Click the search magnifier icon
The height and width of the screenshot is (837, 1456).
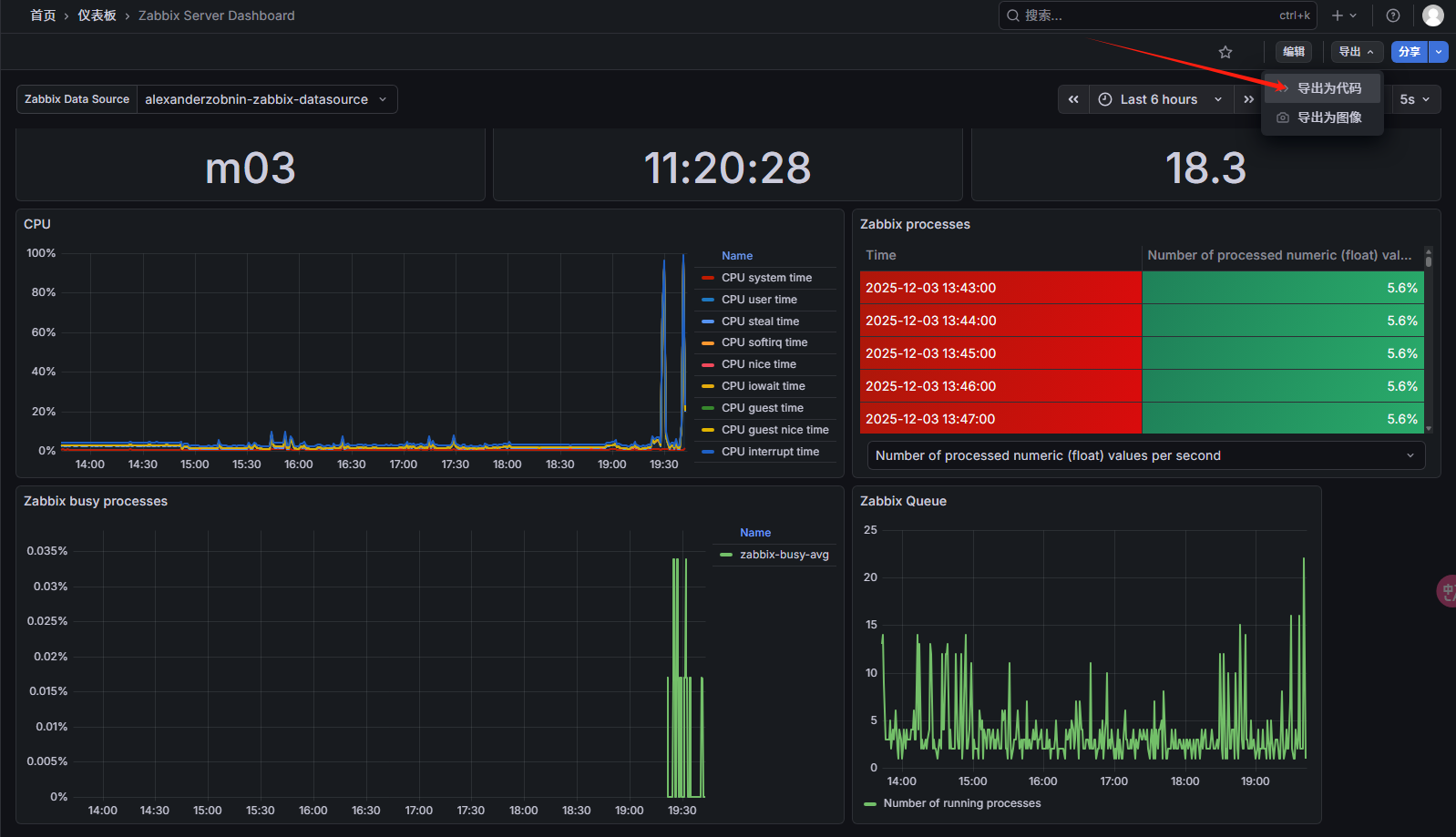[1013, 15]
